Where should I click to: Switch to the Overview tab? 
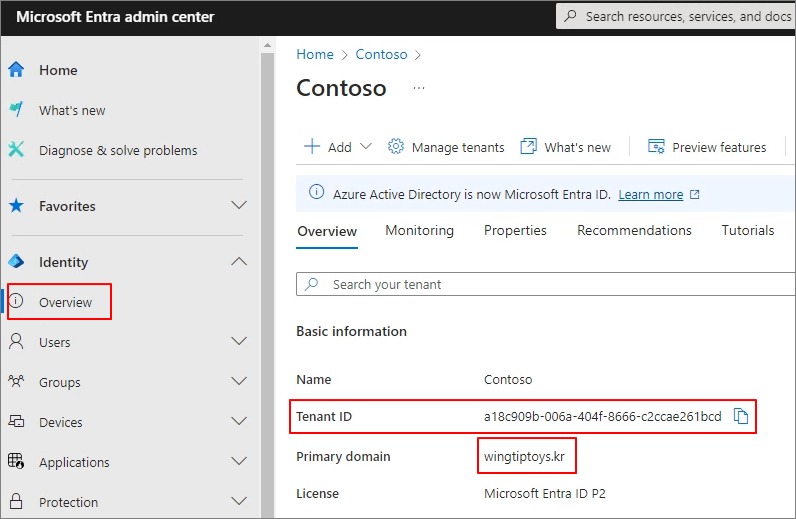click(327, 232)
